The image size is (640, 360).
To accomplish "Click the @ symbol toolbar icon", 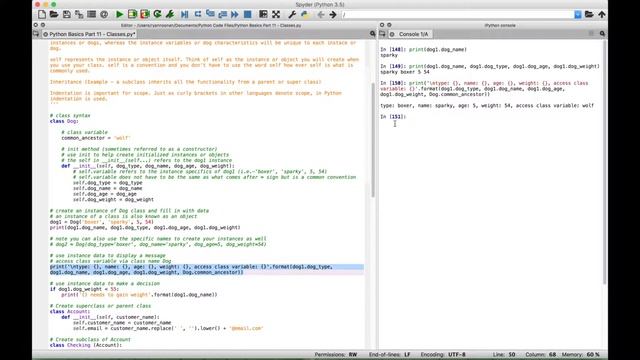I will pyautogui.click(x=104, y=14).
